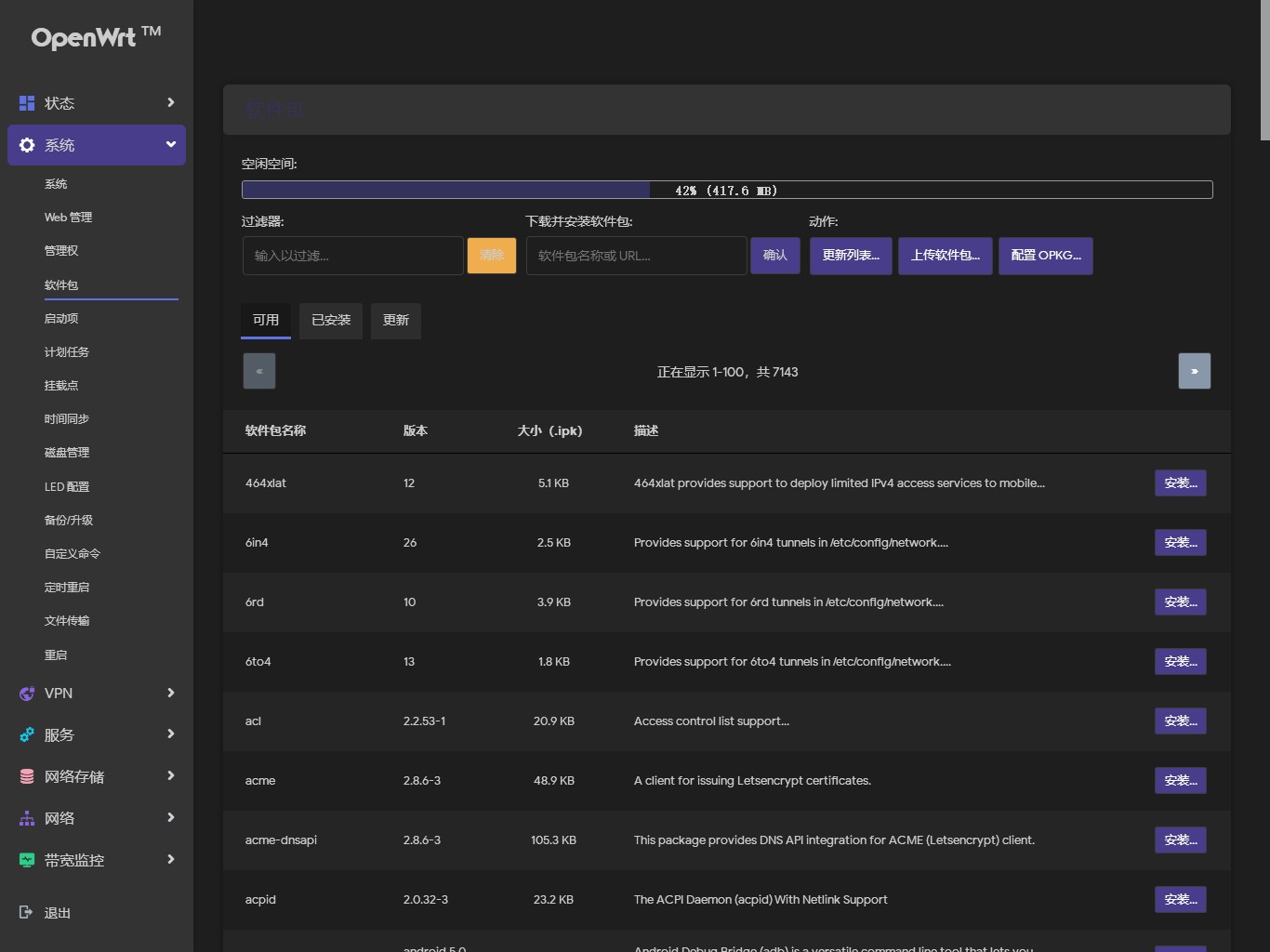This screenshot has width=1270, height=952.
Task: Click the 版本 column header
Action: (416, 431)
